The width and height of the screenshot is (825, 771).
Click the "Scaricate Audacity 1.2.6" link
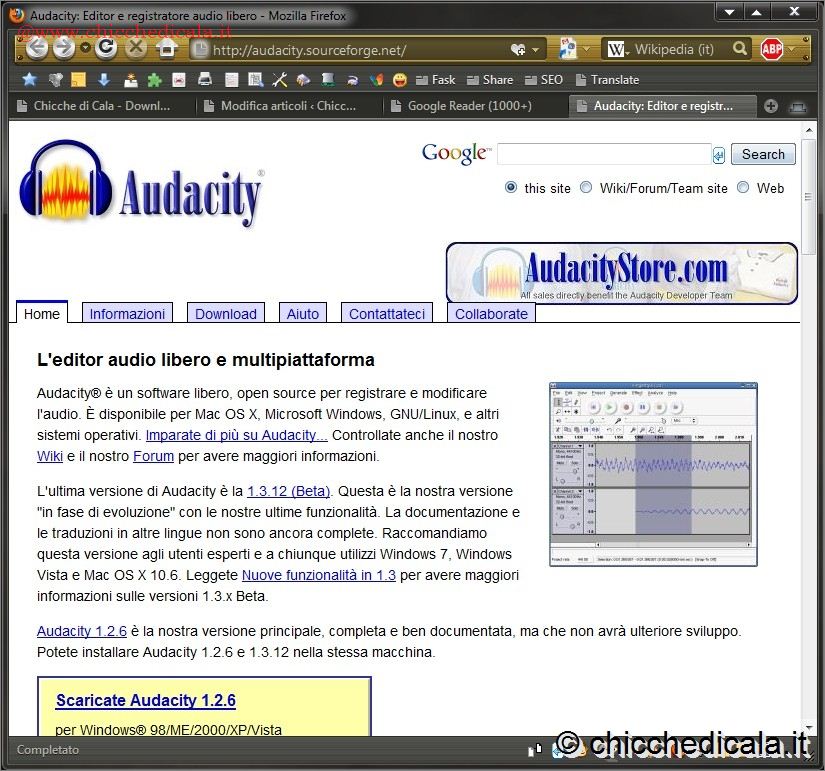(x=146, y=701)
